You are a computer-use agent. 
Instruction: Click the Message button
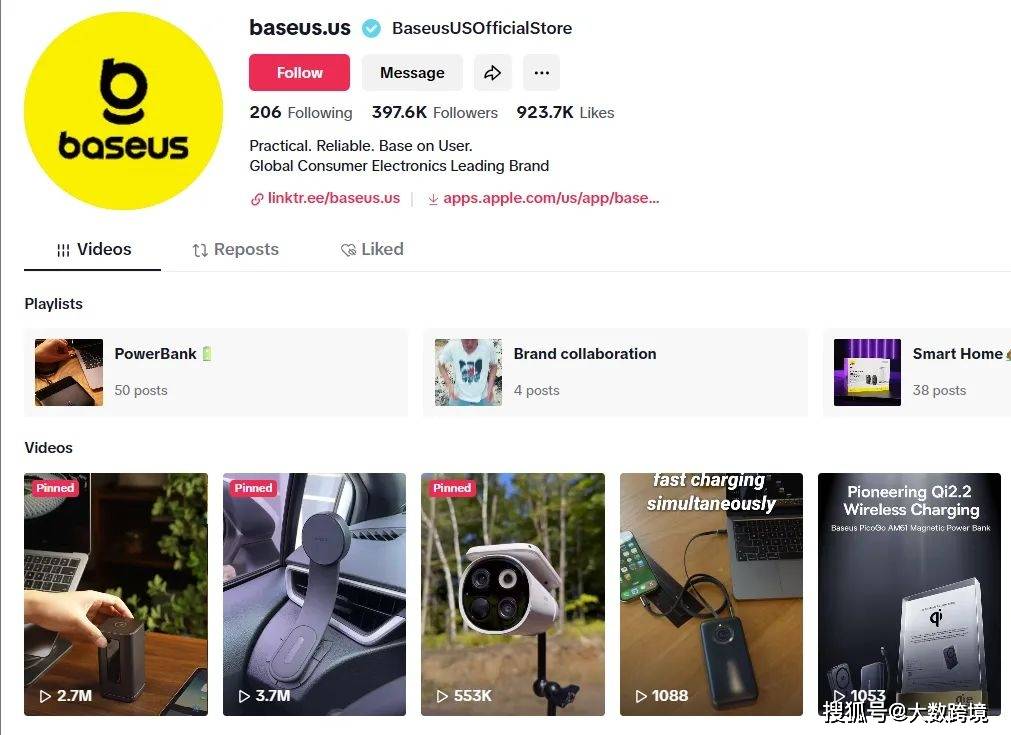[412, 73]
